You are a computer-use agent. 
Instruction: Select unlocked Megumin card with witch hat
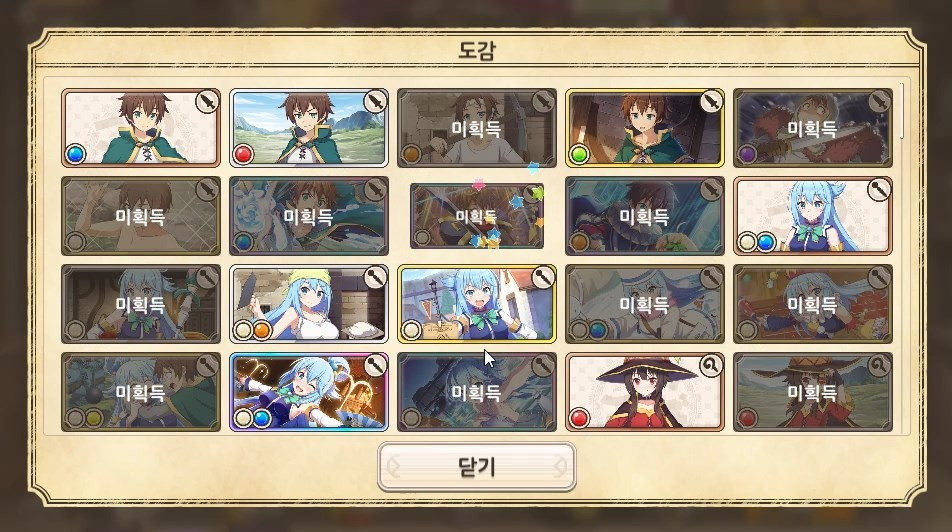point(645,392)
